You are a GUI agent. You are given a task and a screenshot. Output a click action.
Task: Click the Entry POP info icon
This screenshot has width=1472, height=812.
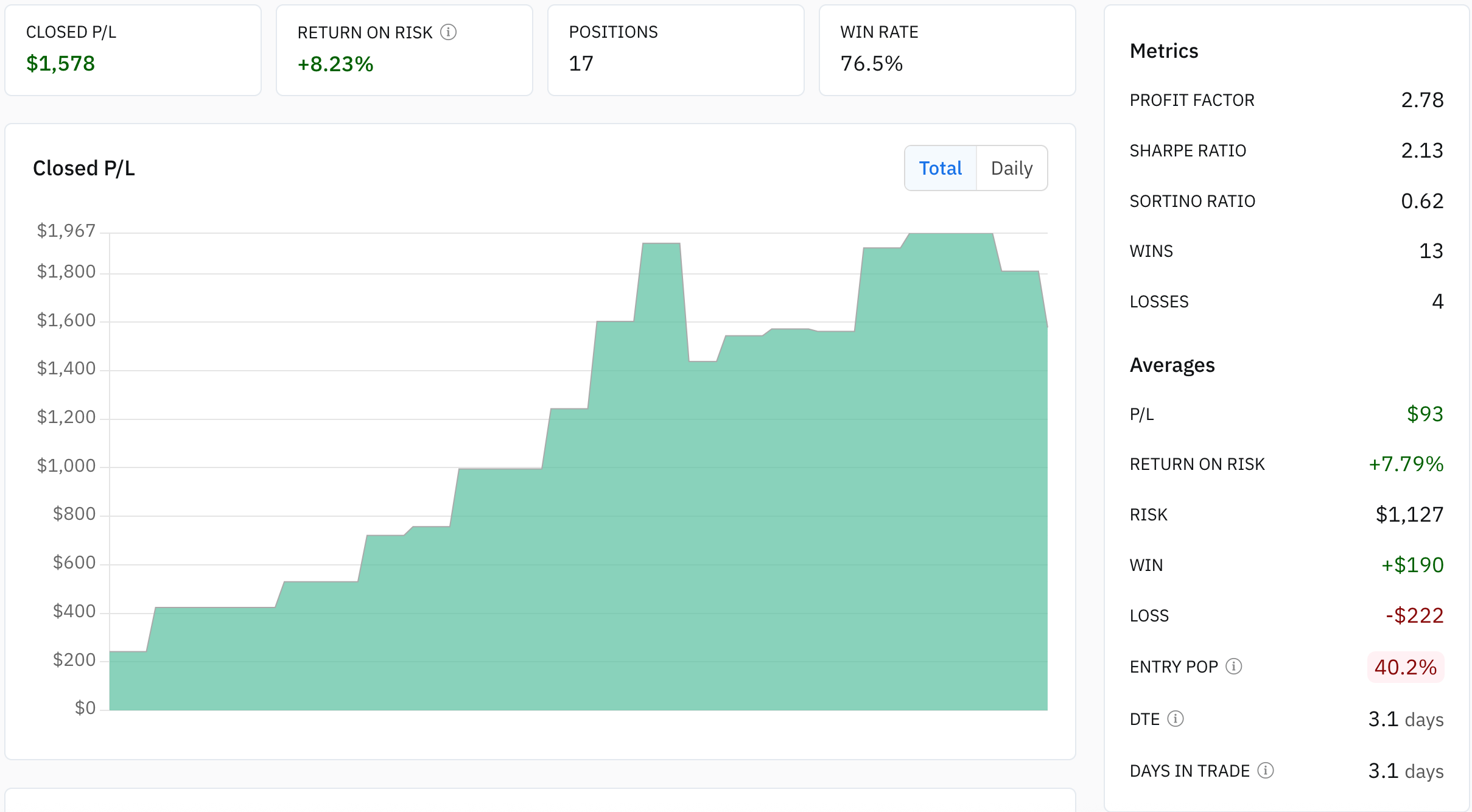point(1233,667)
